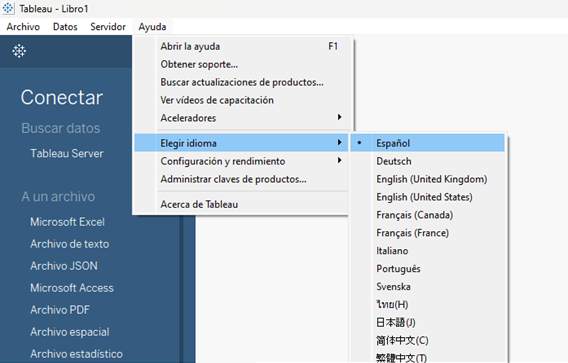Connect to Archivo de texto

coord(70,244)
